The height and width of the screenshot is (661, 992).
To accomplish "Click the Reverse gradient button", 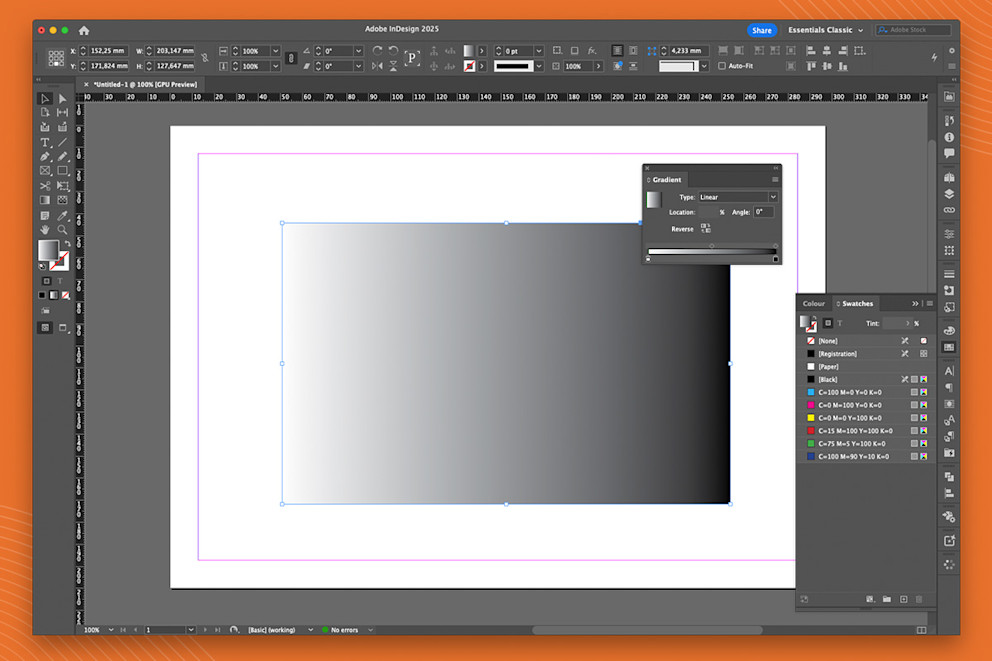I will click(x=706, y=229).
